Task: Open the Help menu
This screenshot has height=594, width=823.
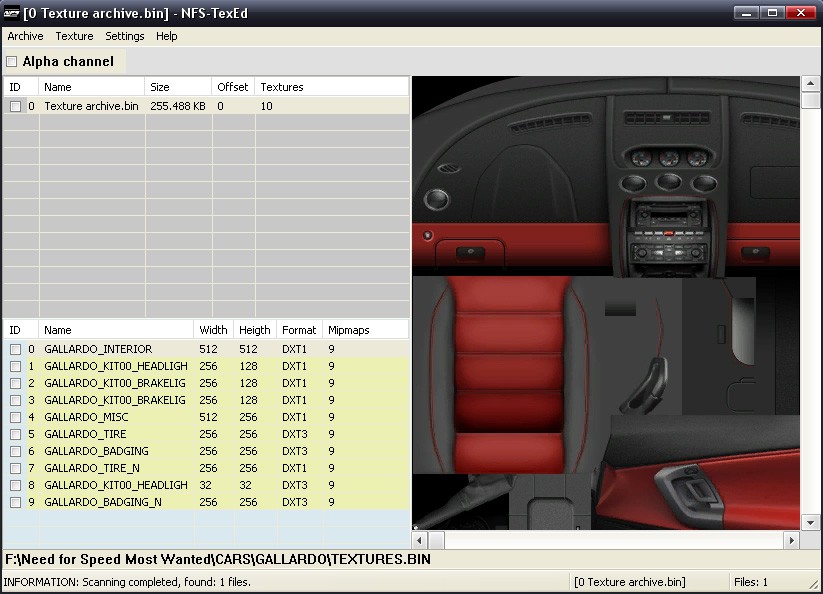Action: click(x=166, y=36)
